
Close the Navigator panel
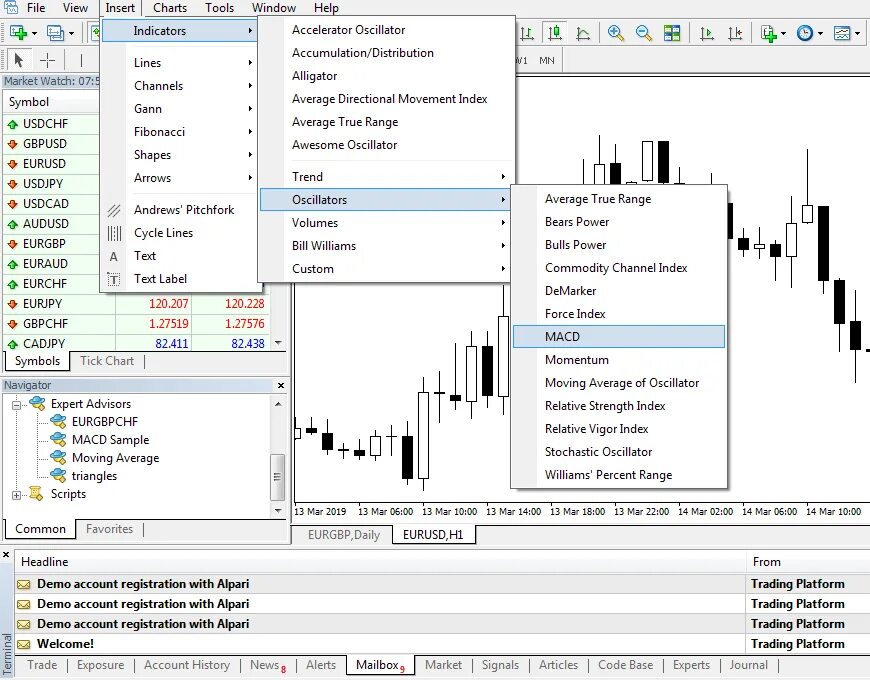point(281,385)
